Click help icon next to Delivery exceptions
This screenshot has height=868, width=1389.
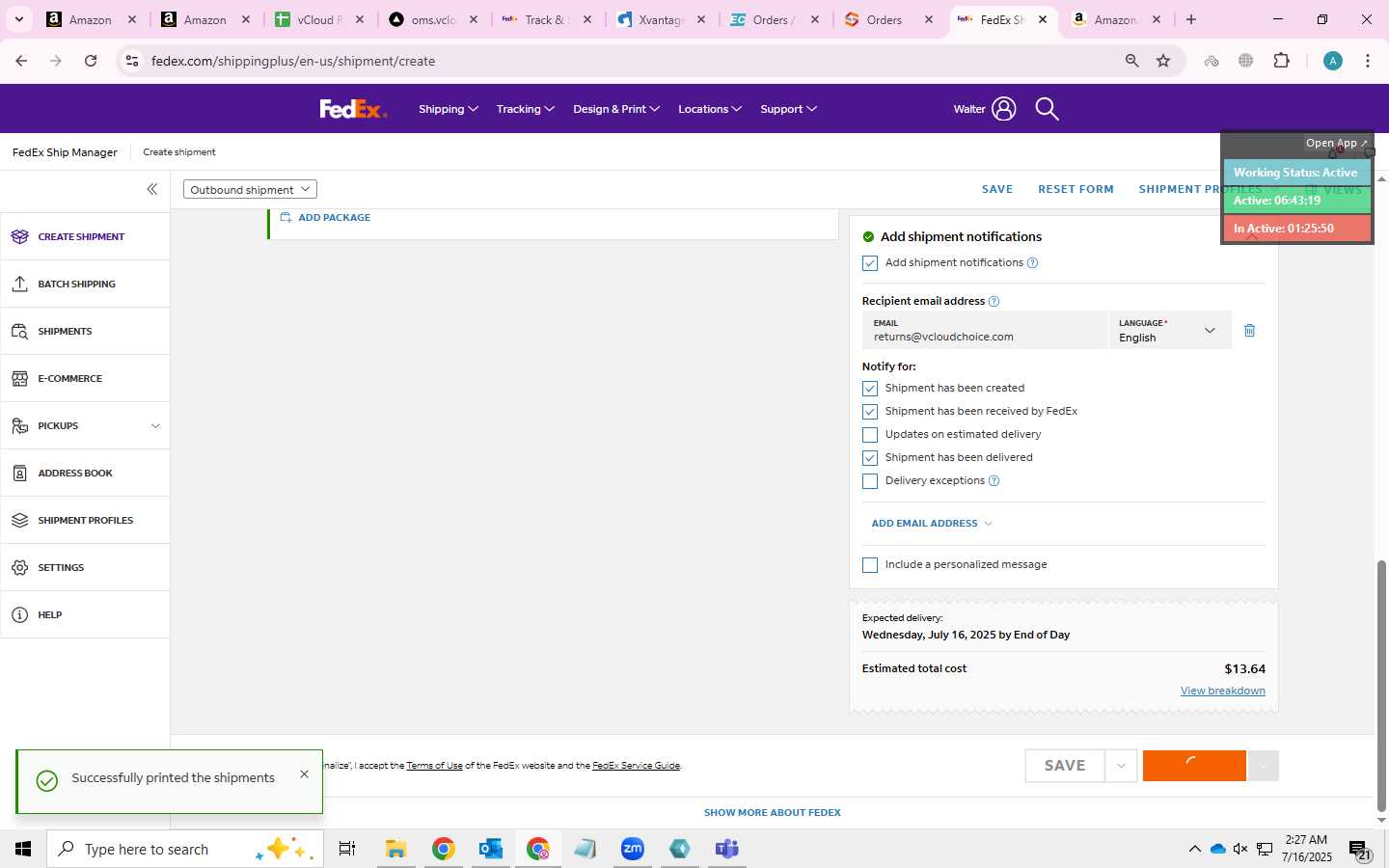(994, 480)
